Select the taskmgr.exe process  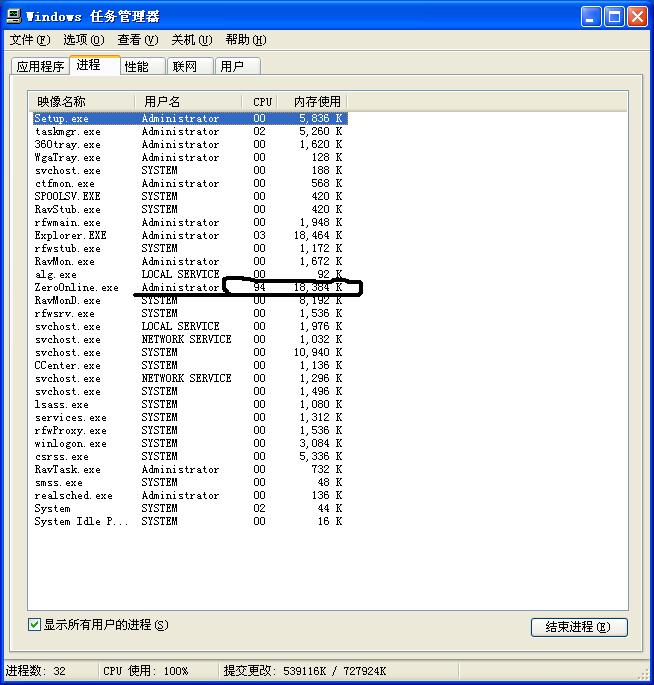[x=190, y=131]
